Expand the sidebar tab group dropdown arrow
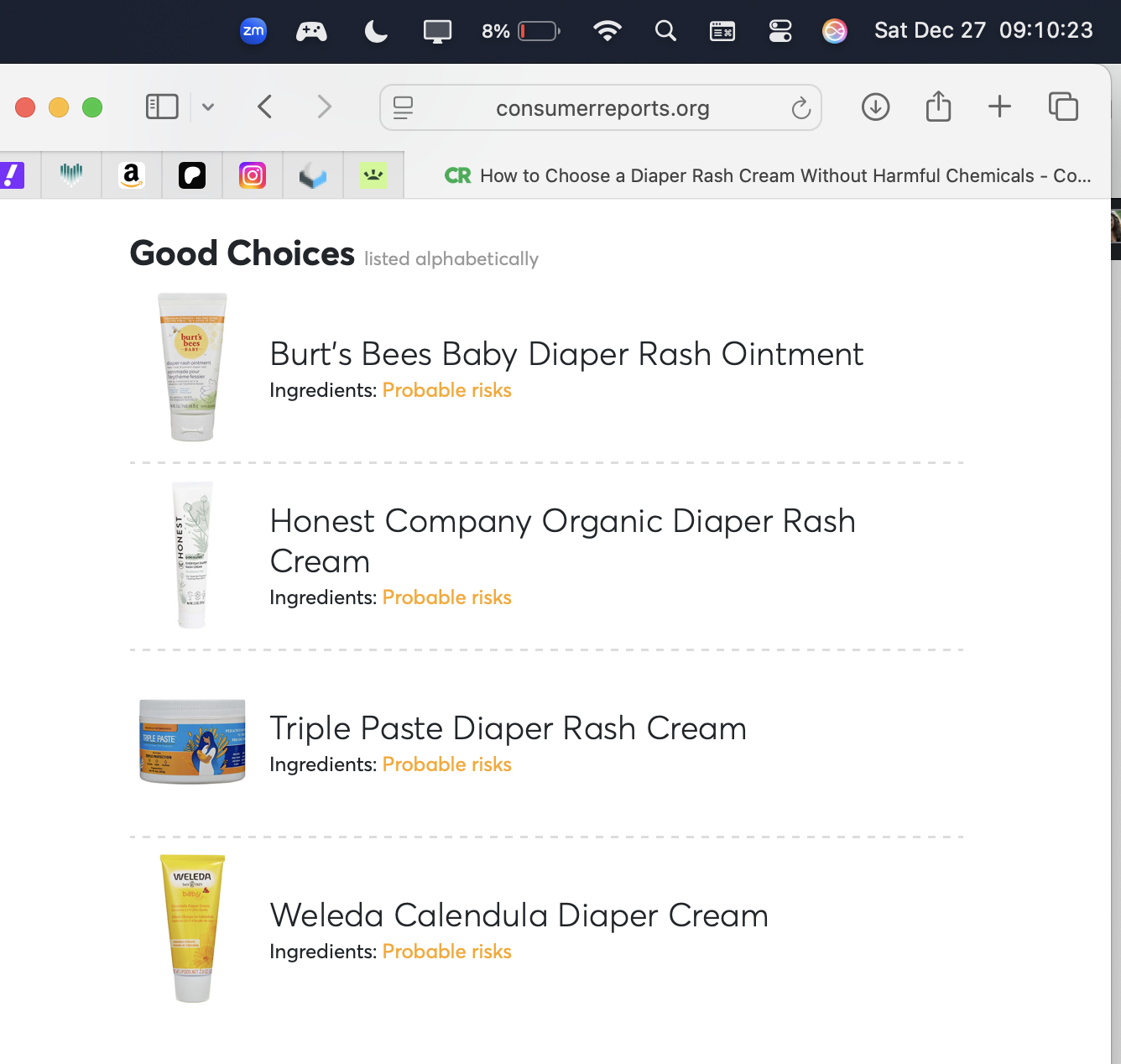 click(x=208, y=107)
